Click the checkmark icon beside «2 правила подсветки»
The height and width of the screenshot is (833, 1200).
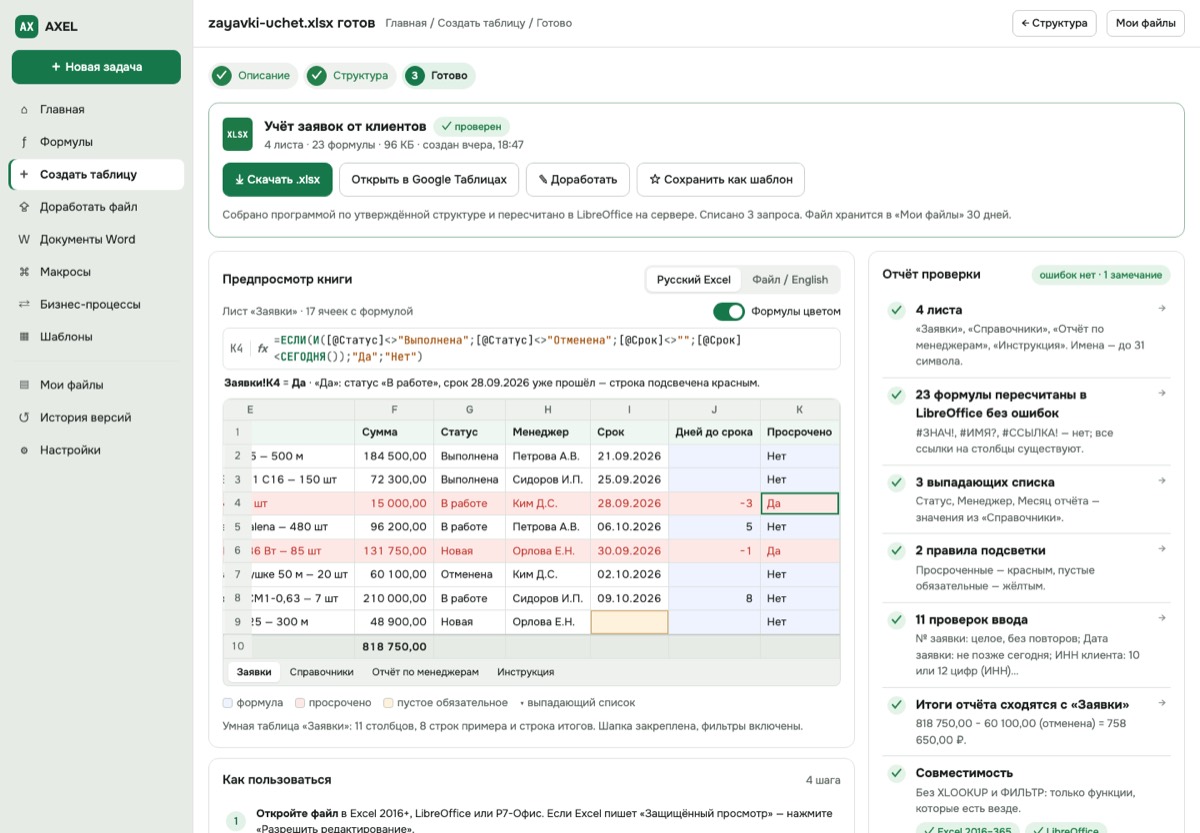[x=896, y=551]
